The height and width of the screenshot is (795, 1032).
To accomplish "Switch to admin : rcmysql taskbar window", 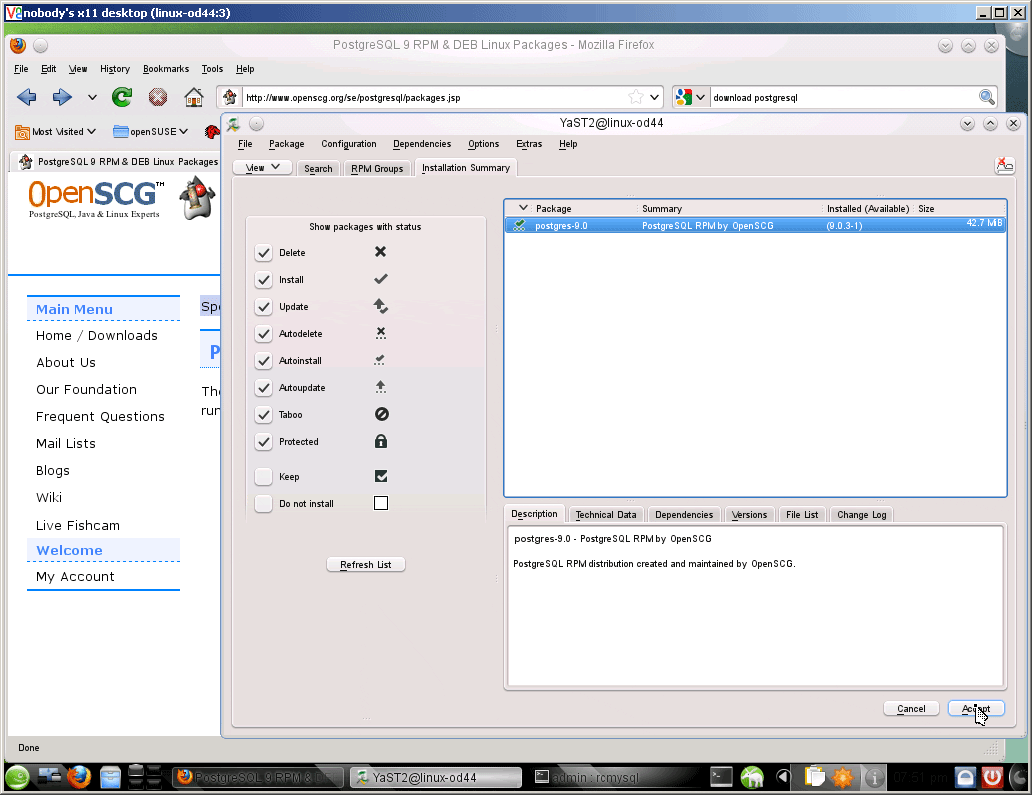I will coord(610,777).
